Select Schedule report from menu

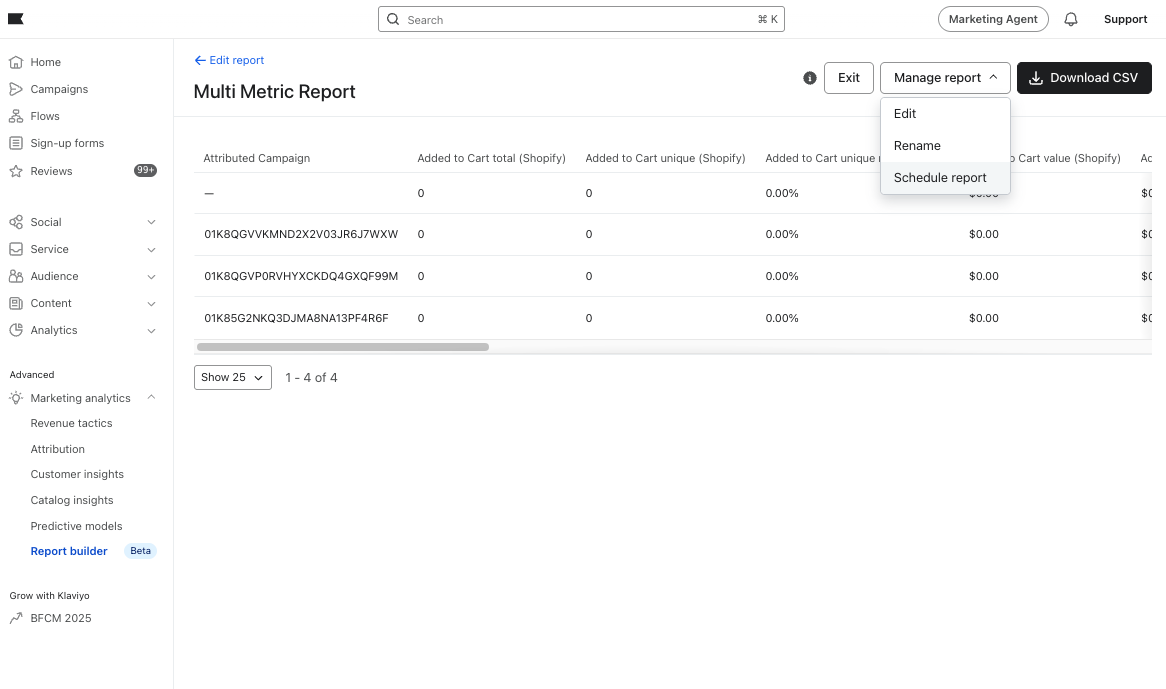click(940, 178)
